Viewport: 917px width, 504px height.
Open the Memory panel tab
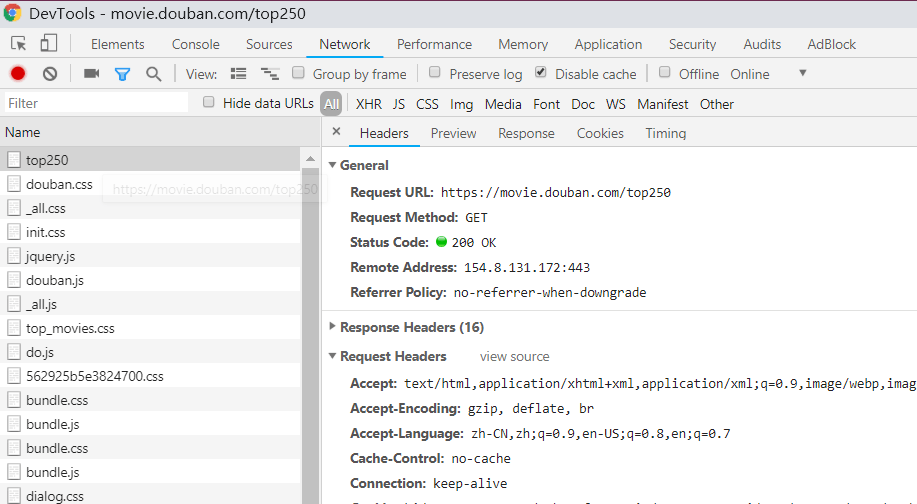coord(523,44)
